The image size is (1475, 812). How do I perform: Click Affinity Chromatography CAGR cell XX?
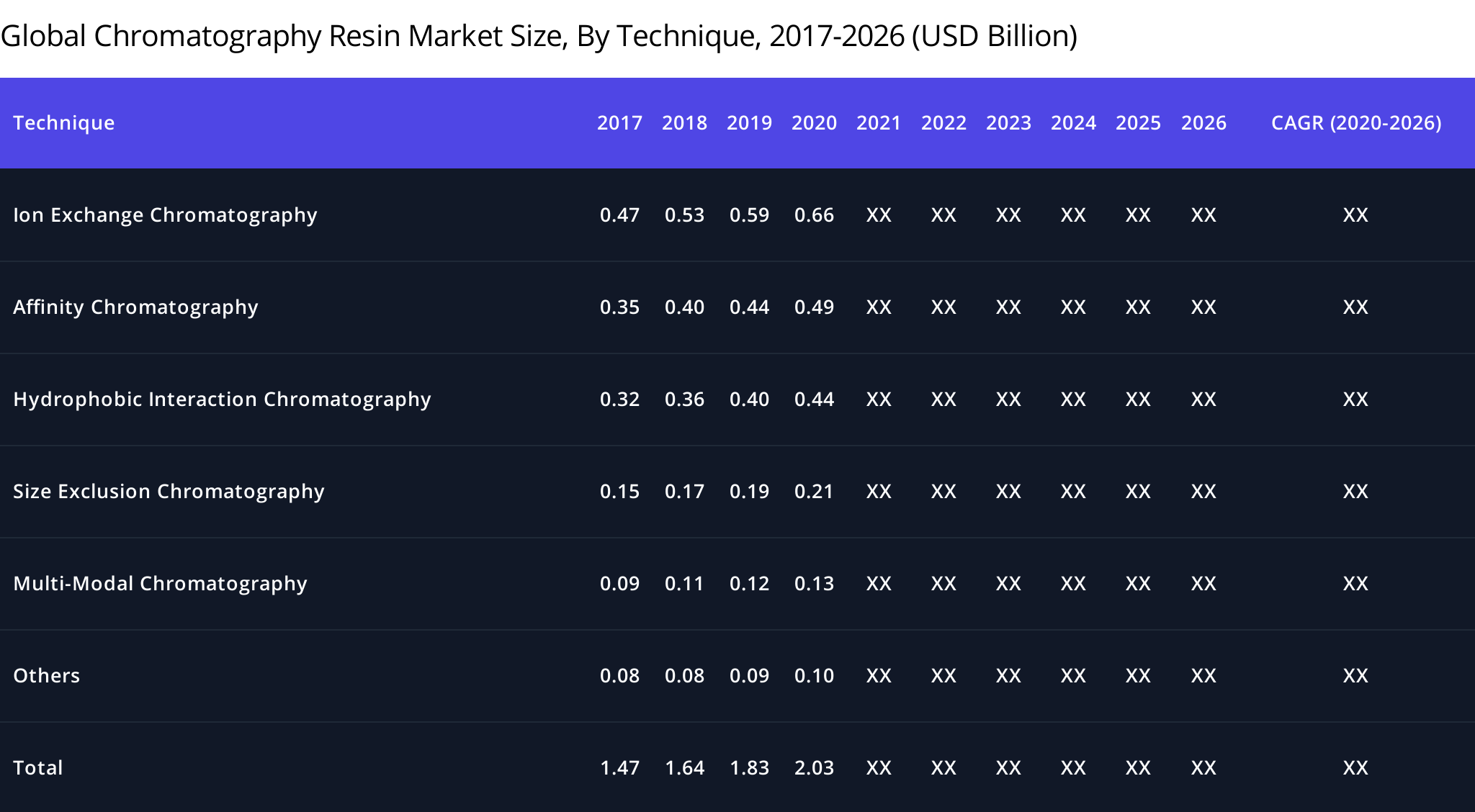coord(1355,307)
